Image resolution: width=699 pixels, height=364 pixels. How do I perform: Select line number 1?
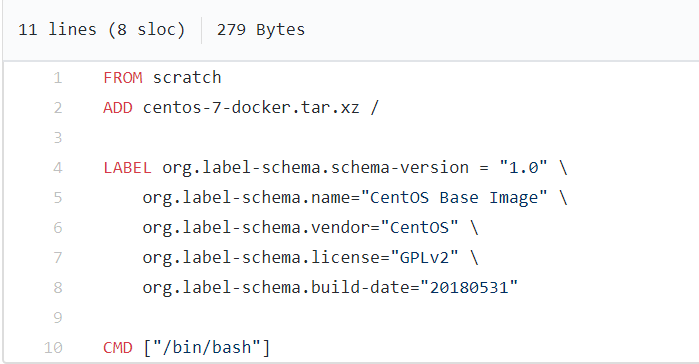point(58,78)
